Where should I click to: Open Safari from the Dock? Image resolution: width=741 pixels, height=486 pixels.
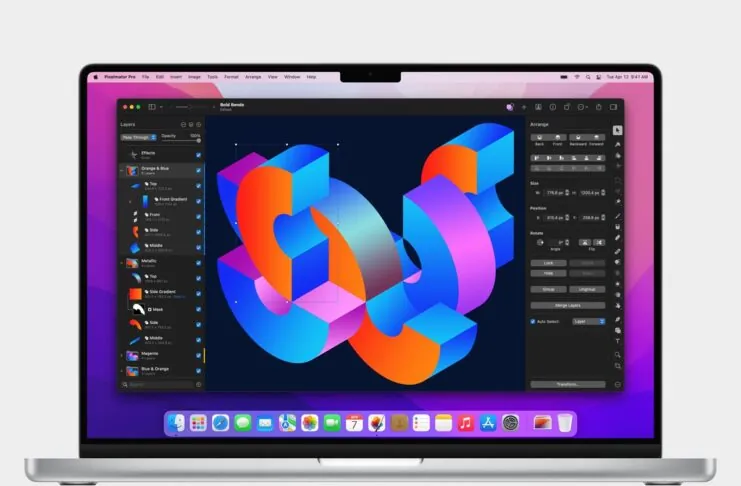pos(220,423)
